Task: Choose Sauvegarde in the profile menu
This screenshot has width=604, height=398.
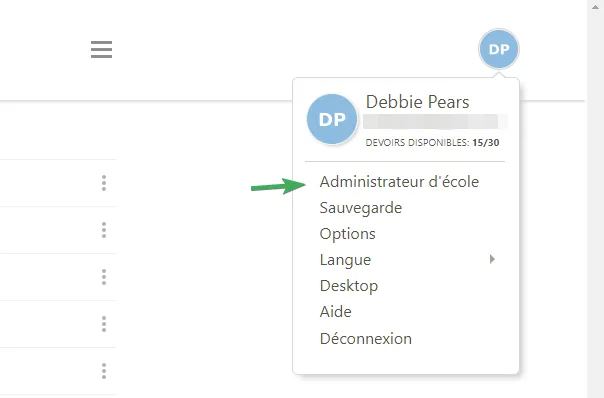Action: coord(361,208)
